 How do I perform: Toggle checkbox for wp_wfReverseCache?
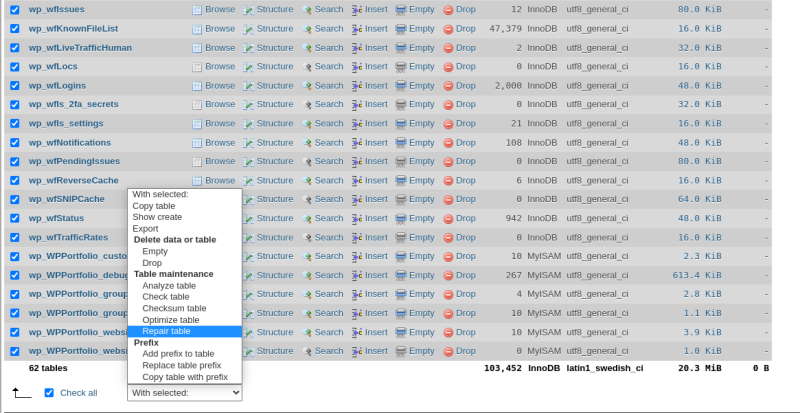click(x=15, y=180)
